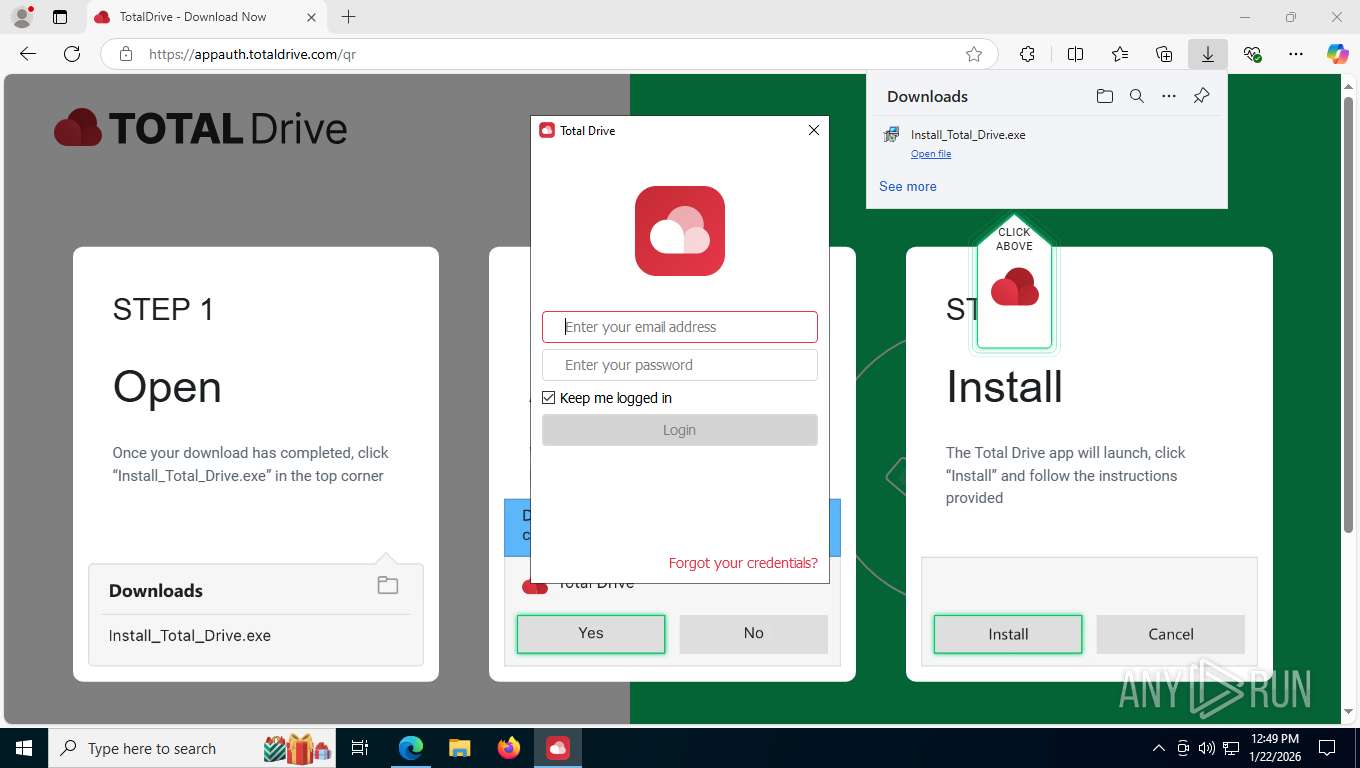Add this page to favorites
The height and width of the screenshot is (768, 1360).
pyautogui.click(x=973, y=54)
